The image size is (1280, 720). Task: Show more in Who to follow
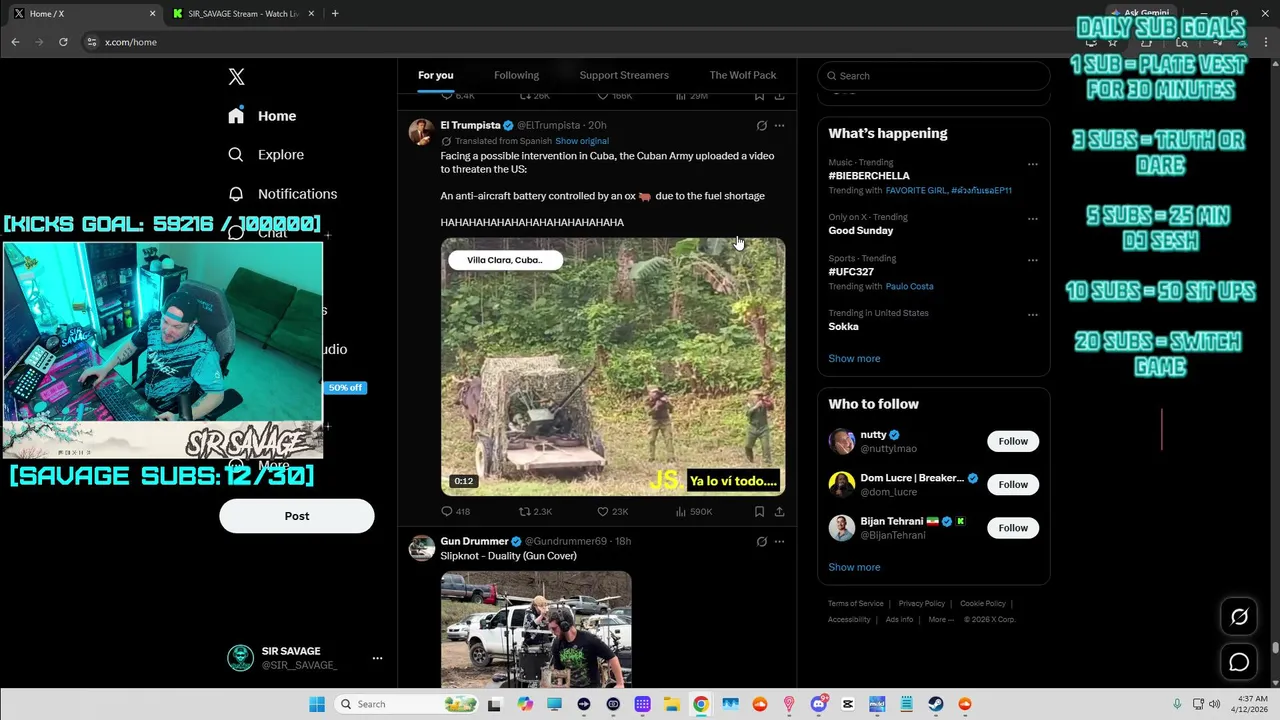pyautogui.click(x=854, y=567)
